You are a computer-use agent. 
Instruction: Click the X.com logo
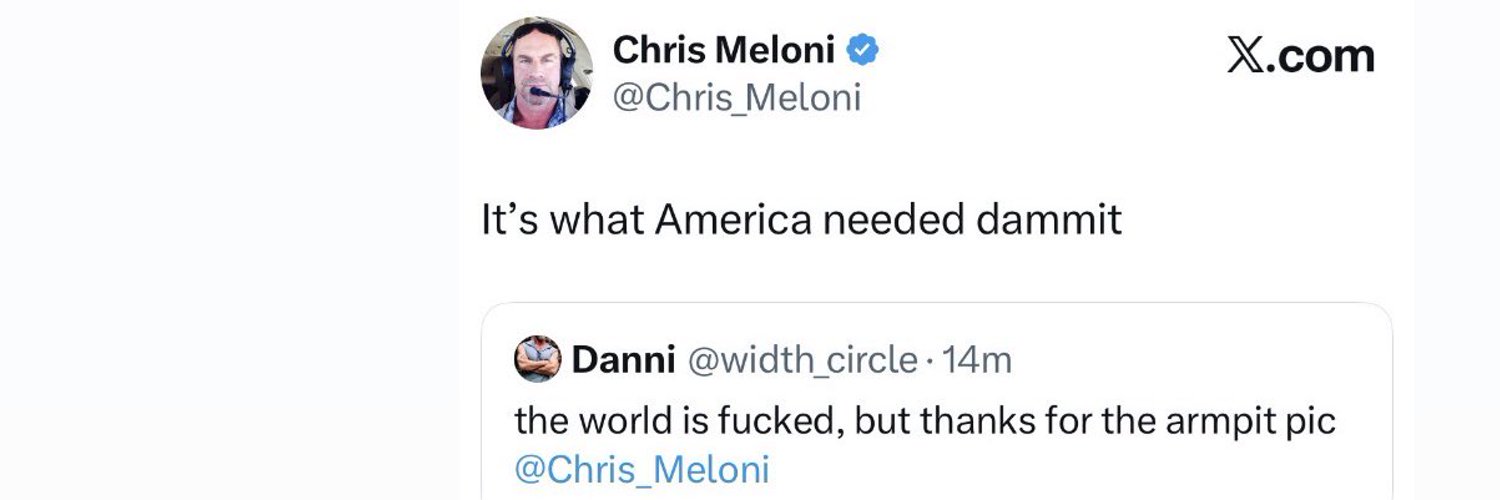(x=1300, y=56)
